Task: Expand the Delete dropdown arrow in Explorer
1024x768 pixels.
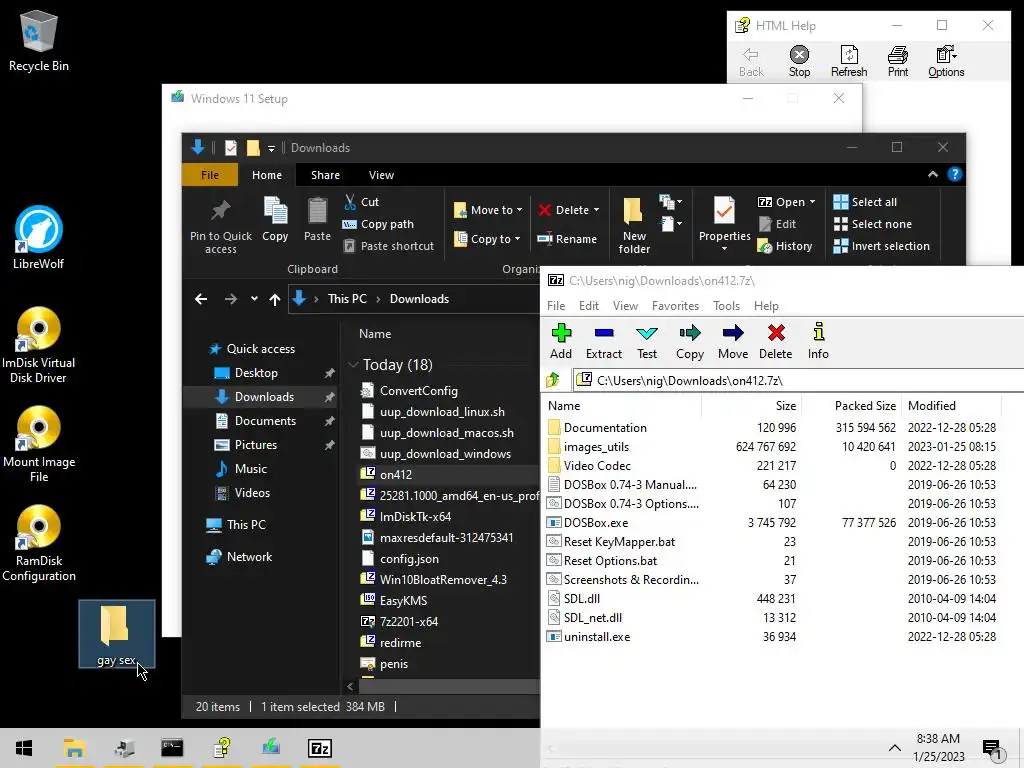Action: coord(596,210)
